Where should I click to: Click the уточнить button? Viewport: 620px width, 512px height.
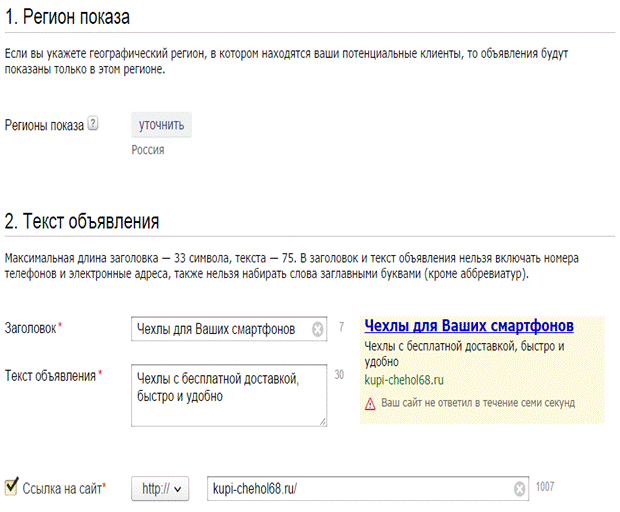coord(161,125)
